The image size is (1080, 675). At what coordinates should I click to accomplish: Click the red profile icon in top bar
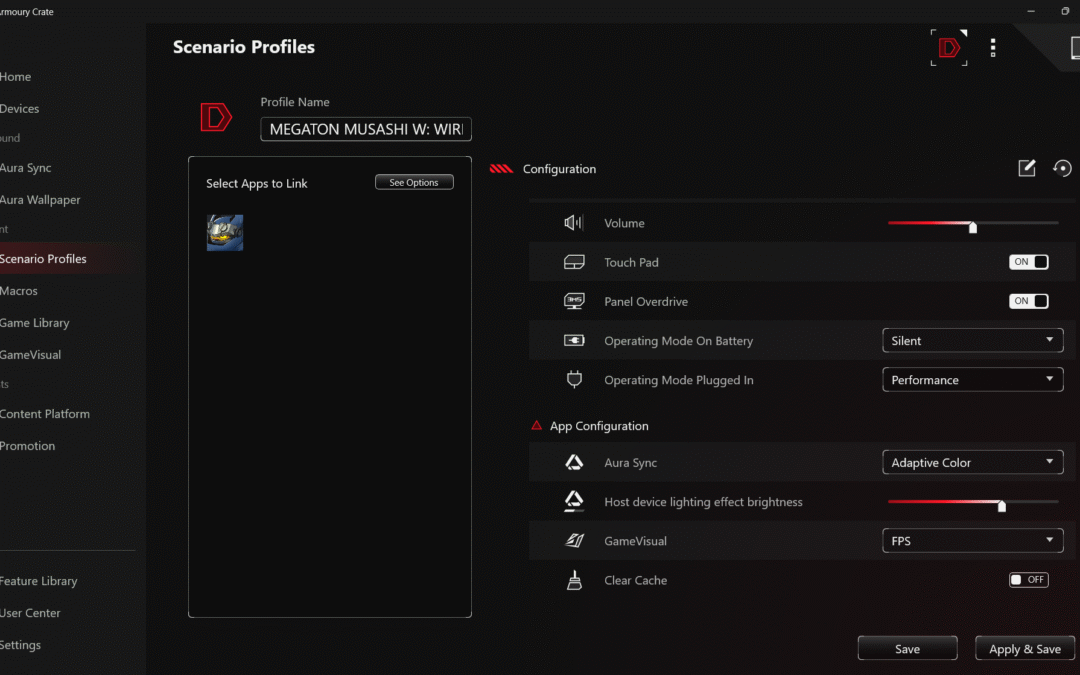(949, 47)
